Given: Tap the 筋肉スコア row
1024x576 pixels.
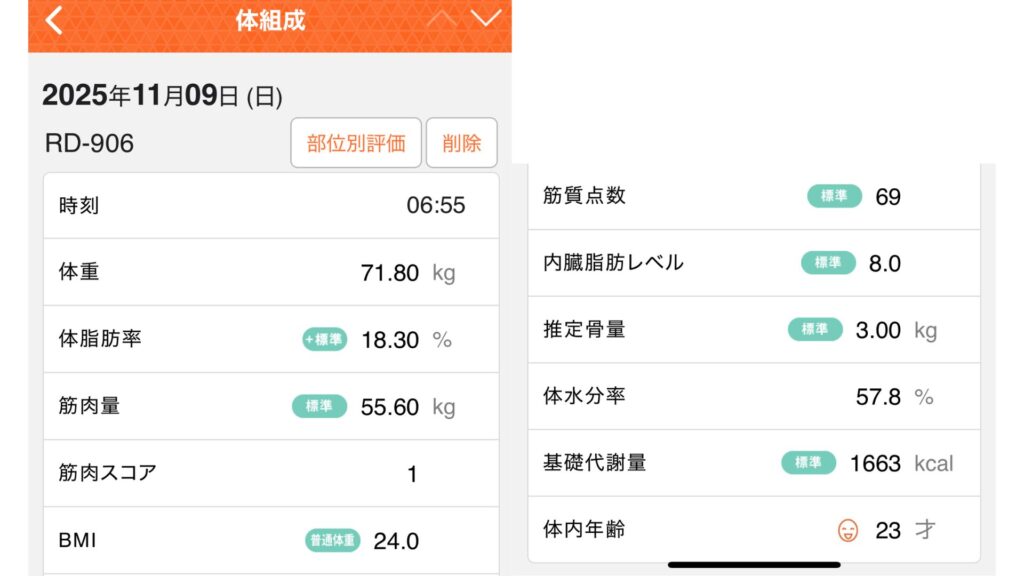Looking at the screenshot, I should (x=270, y=473).
